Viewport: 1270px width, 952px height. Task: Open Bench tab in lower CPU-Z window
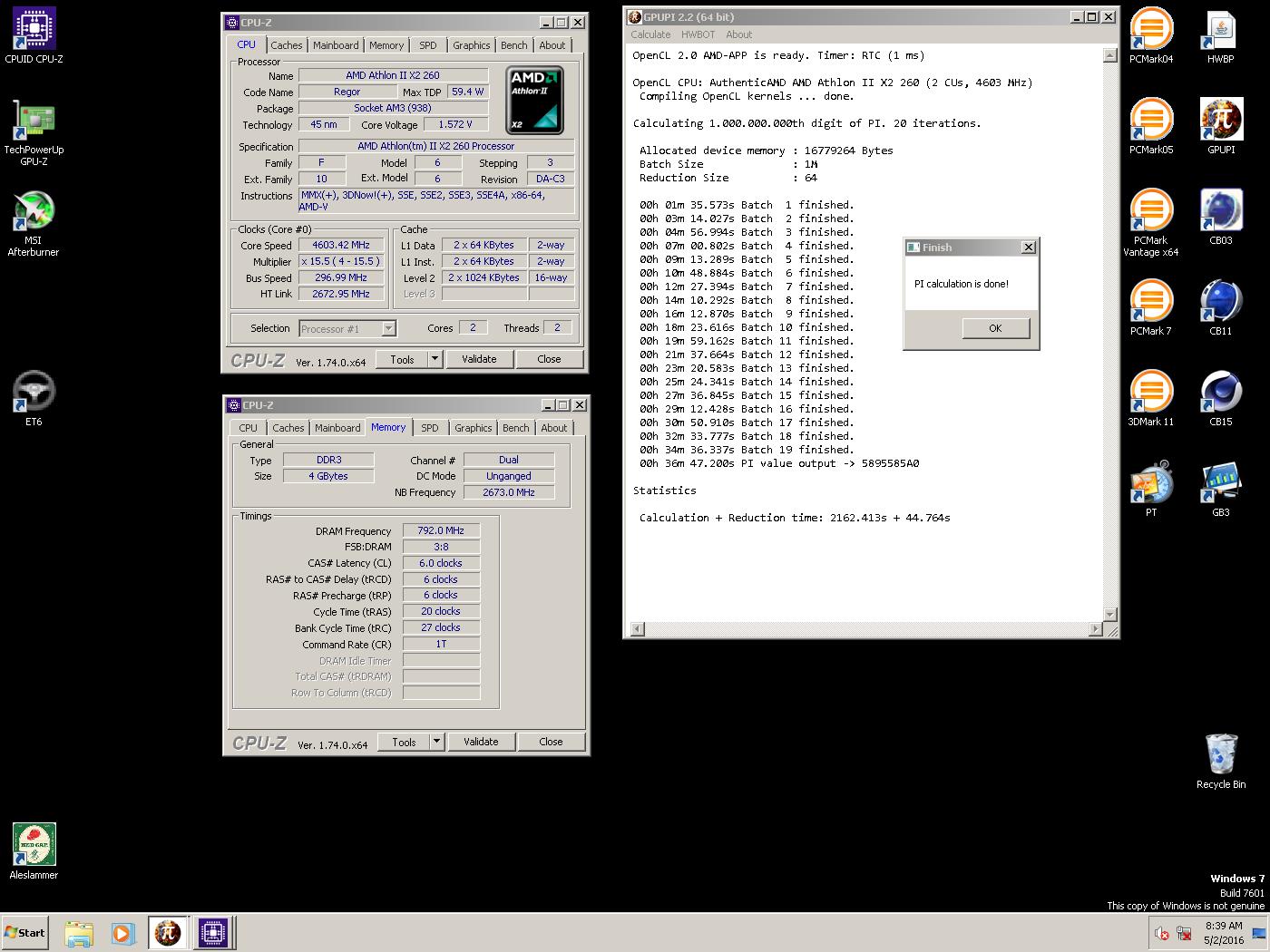pyautogui.click(x=516, y=428)
